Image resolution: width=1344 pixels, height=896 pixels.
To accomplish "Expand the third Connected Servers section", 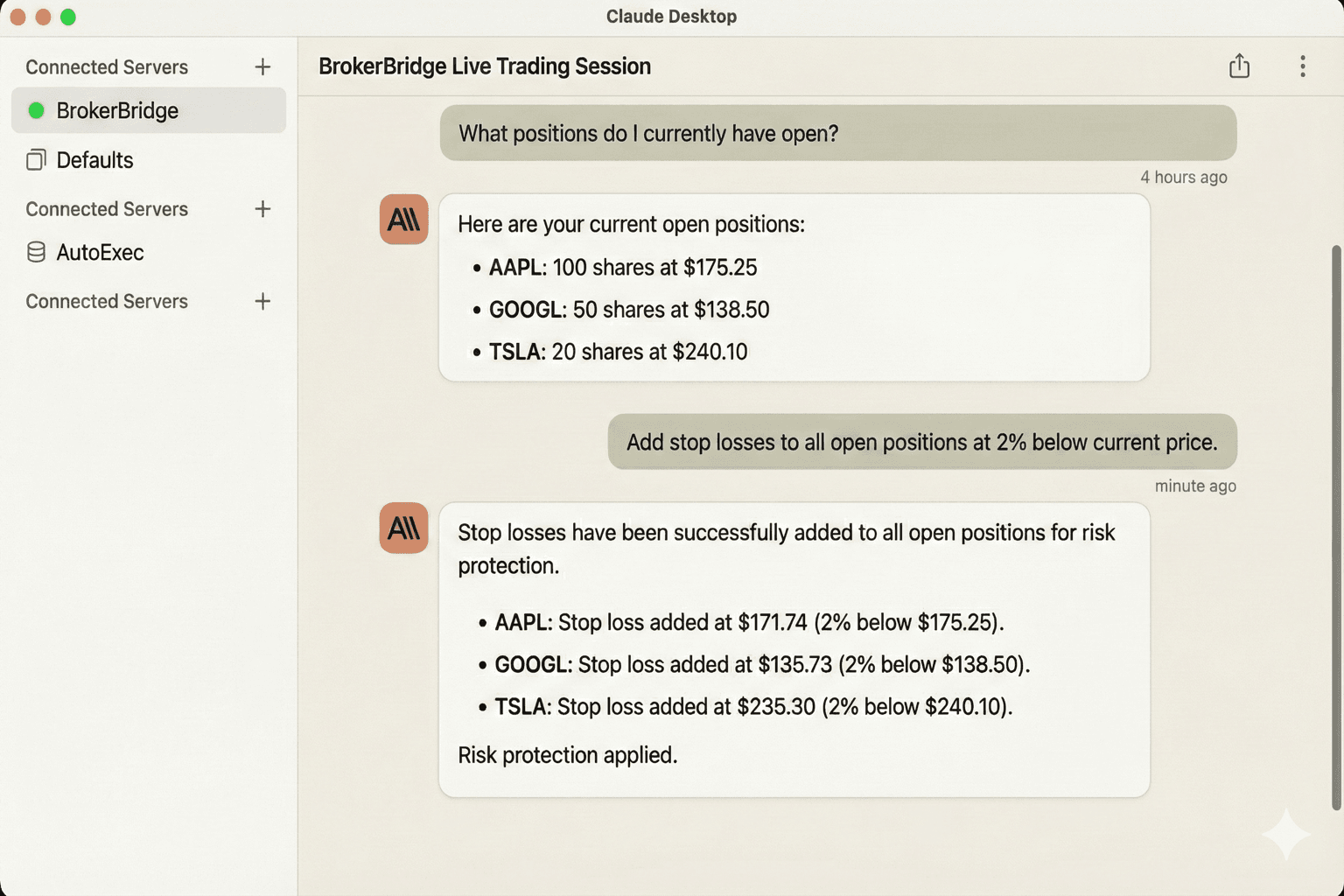I will (x=107, y=301).
